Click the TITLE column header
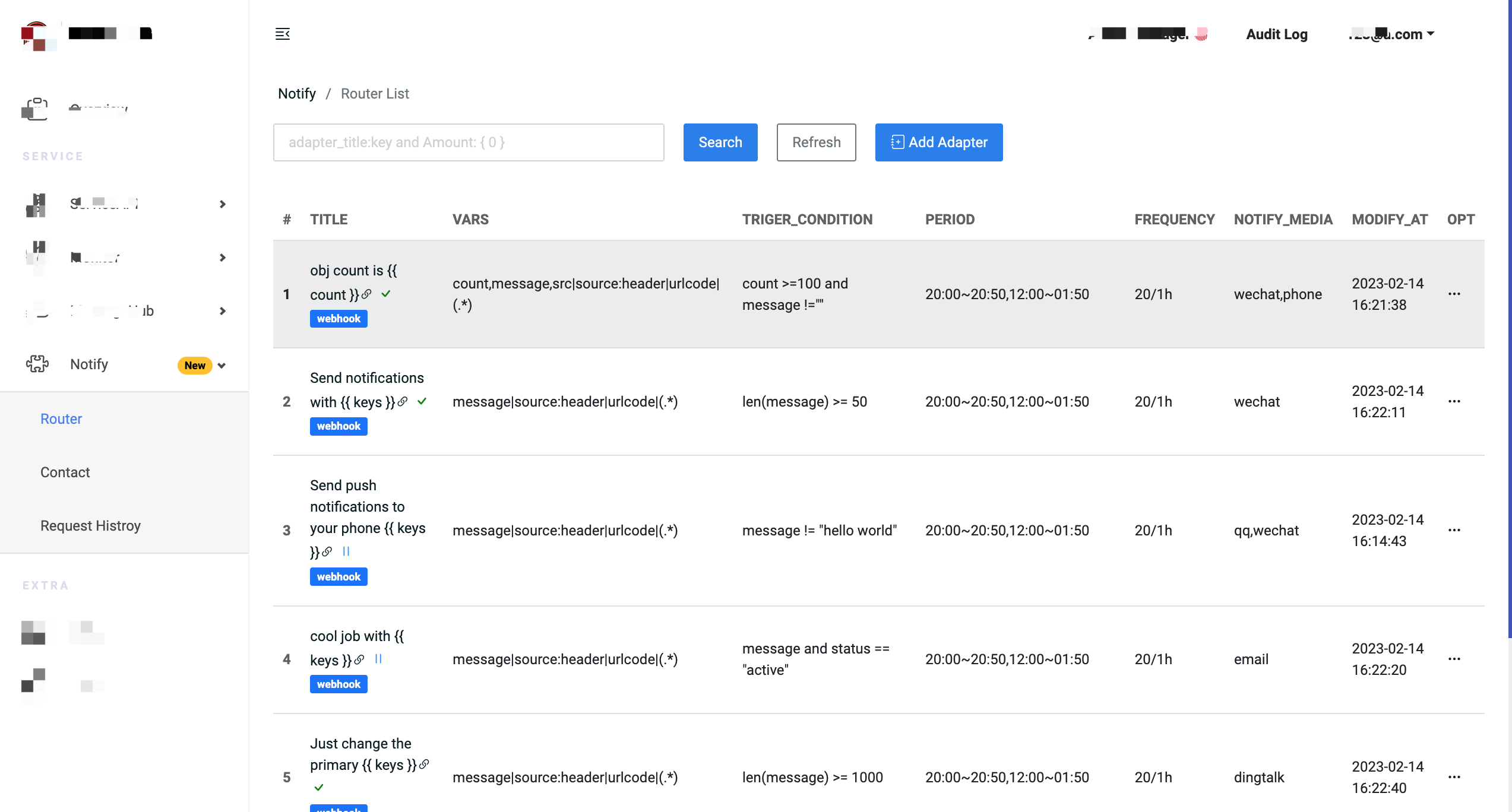Viewport: 1512px width, 812px height. [329, 220]
